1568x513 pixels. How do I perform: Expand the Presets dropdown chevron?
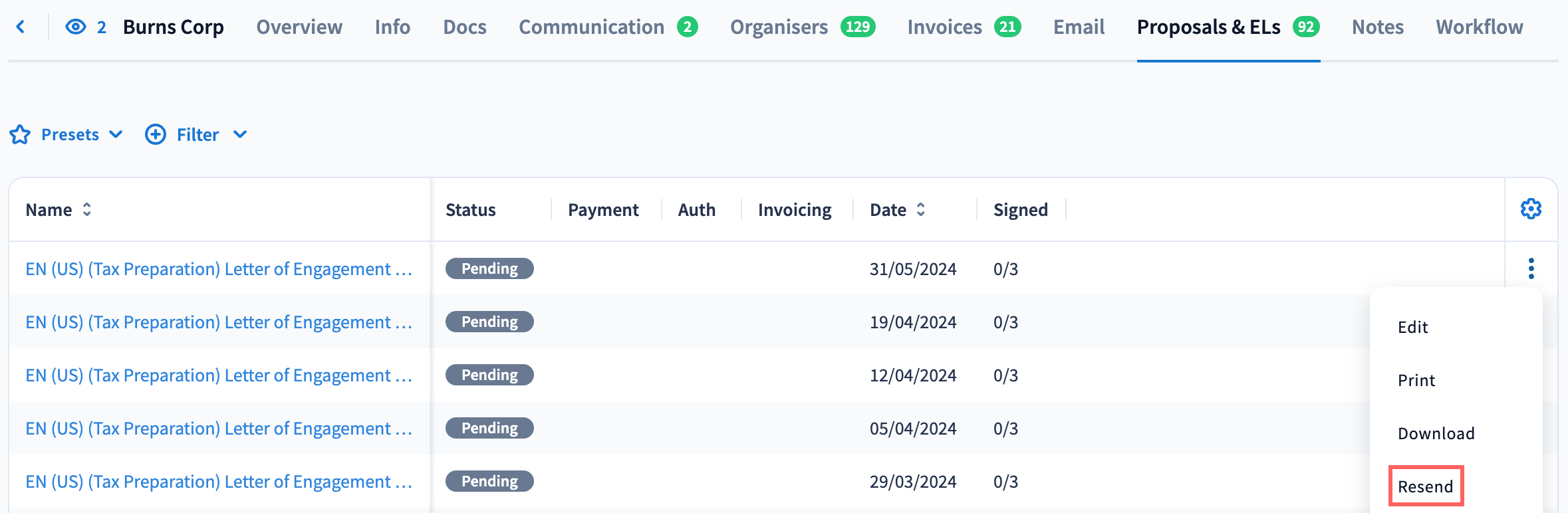pos(116,135)
